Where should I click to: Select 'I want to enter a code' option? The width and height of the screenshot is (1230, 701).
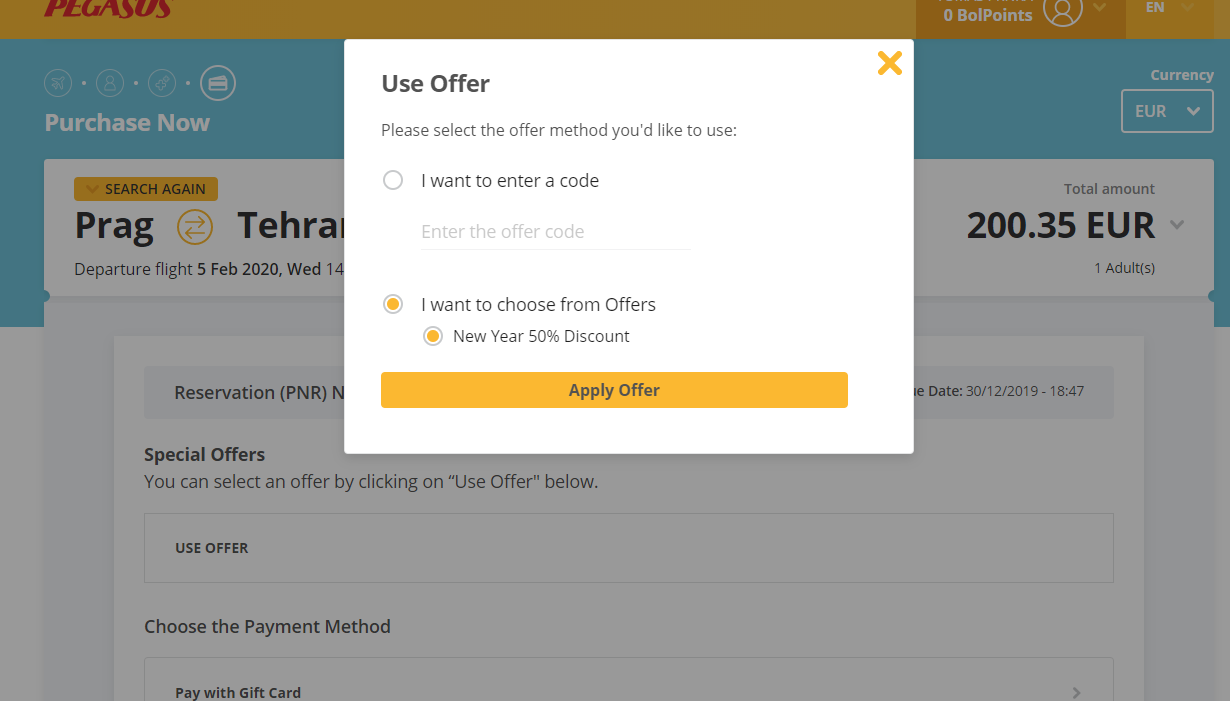(393, 180)
